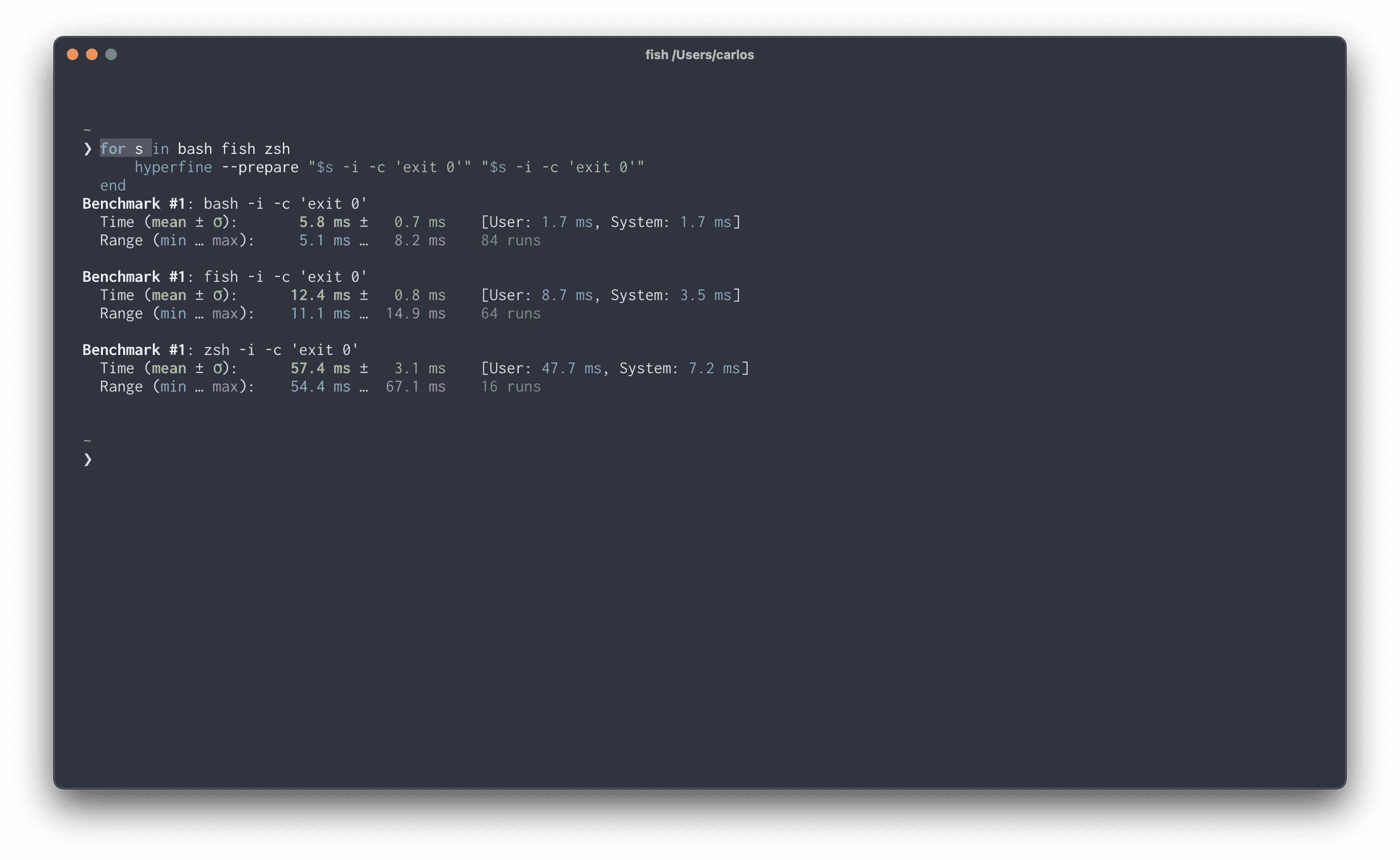
Task: Click the '16 runs' text
Action: (x=510, y=386)
